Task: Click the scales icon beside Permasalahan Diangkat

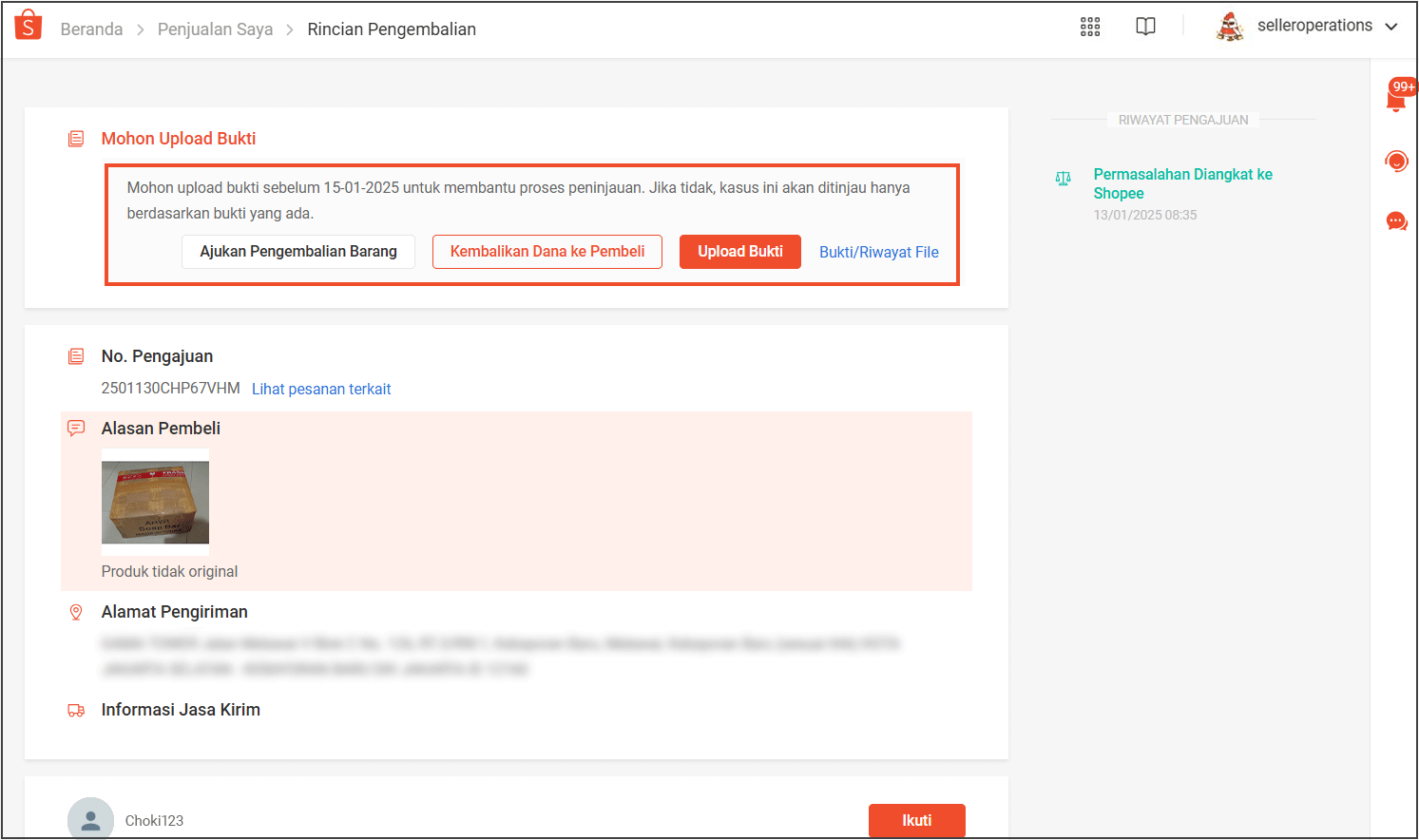Action: point(1063,178)
